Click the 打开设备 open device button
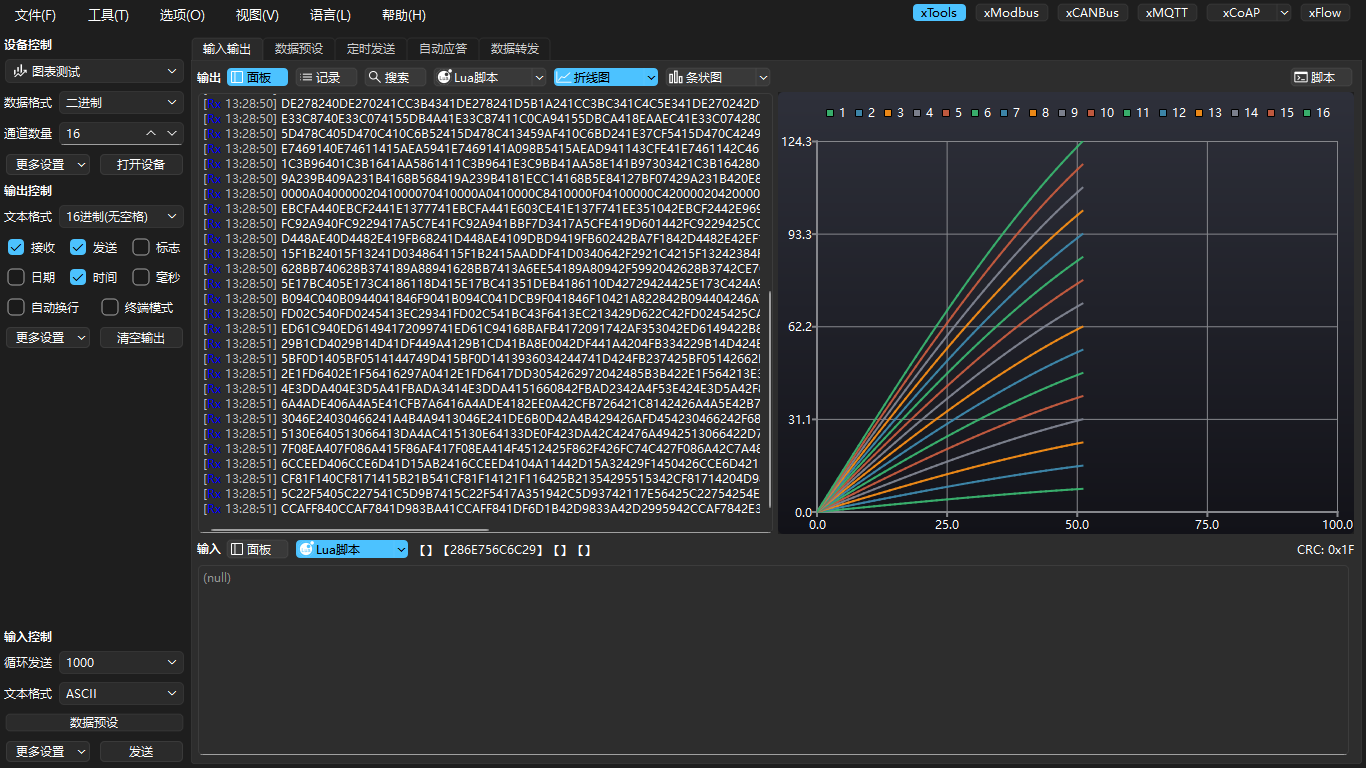This screenshot has width=1366, height=768. pyautogui.click(x=141, y=164)
